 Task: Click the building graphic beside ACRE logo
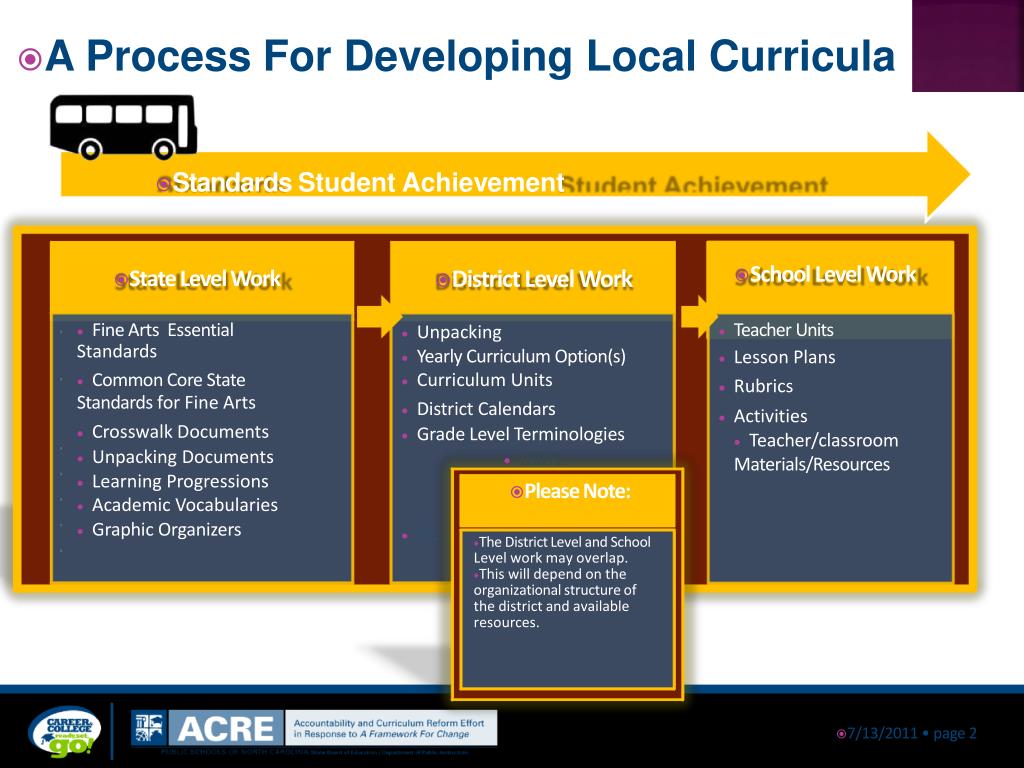tap(150, 729)
